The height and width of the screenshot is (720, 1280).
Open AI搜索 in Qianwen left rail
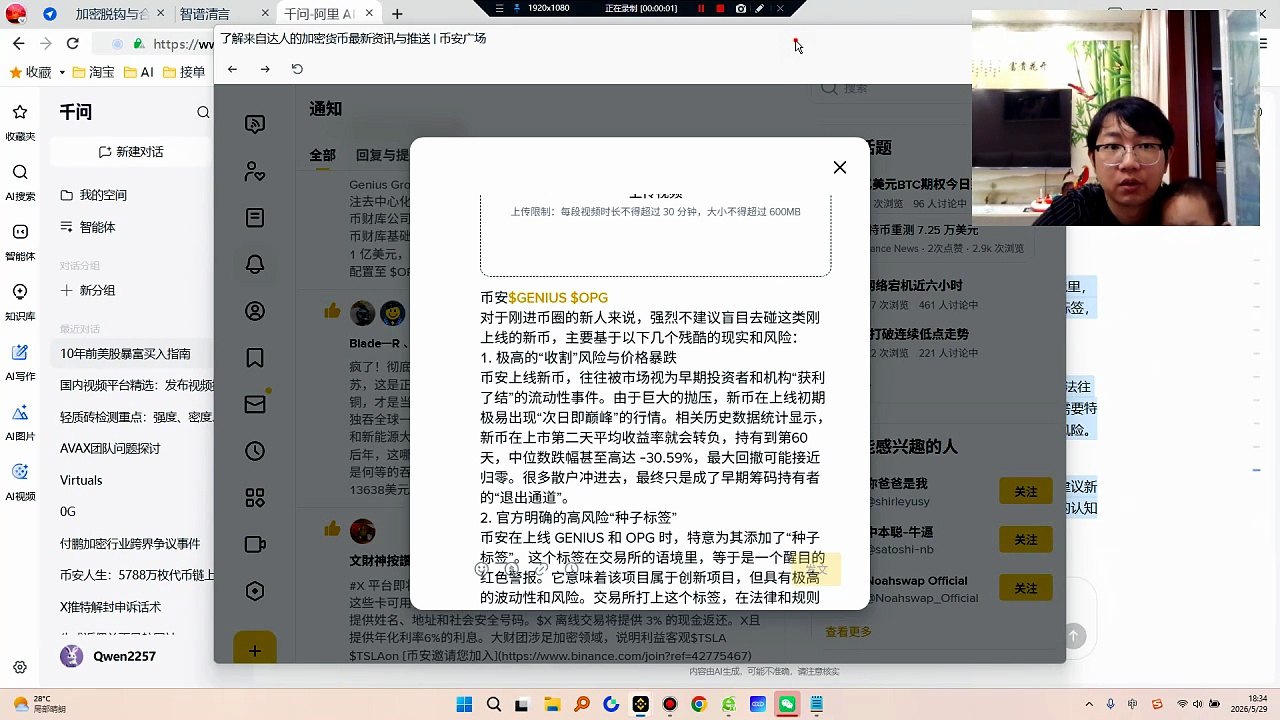(x=20, y=180)
